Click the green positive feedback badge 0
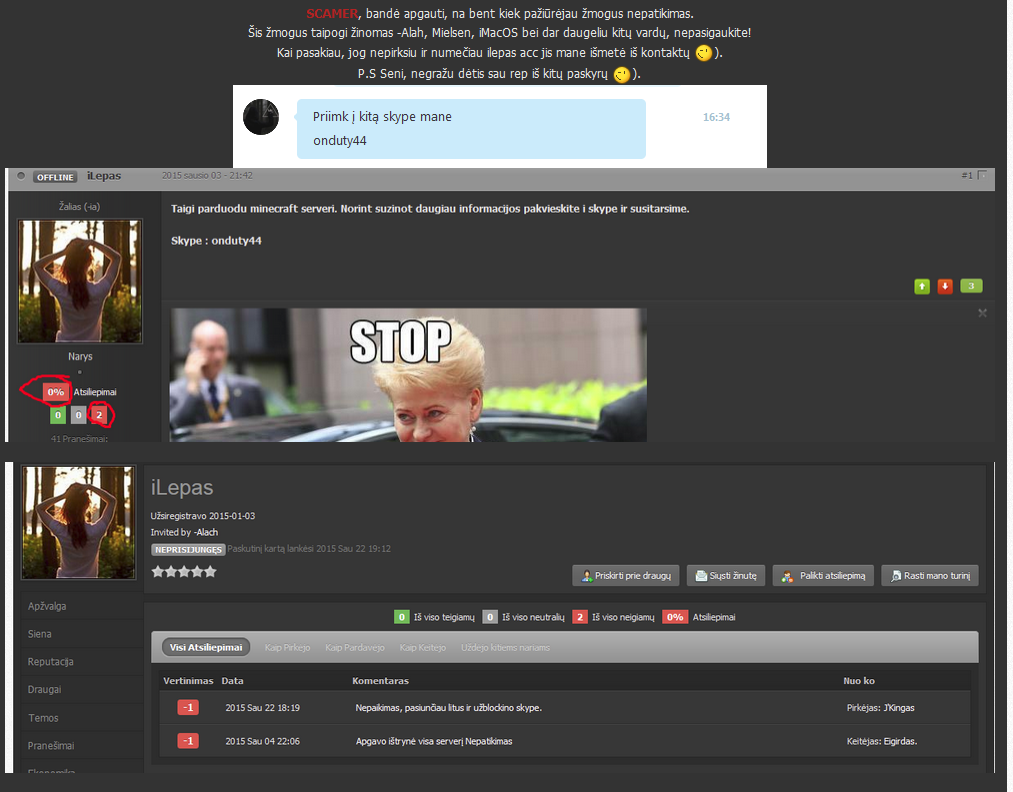Screen dimensions: 1013x792 (58, 415)
